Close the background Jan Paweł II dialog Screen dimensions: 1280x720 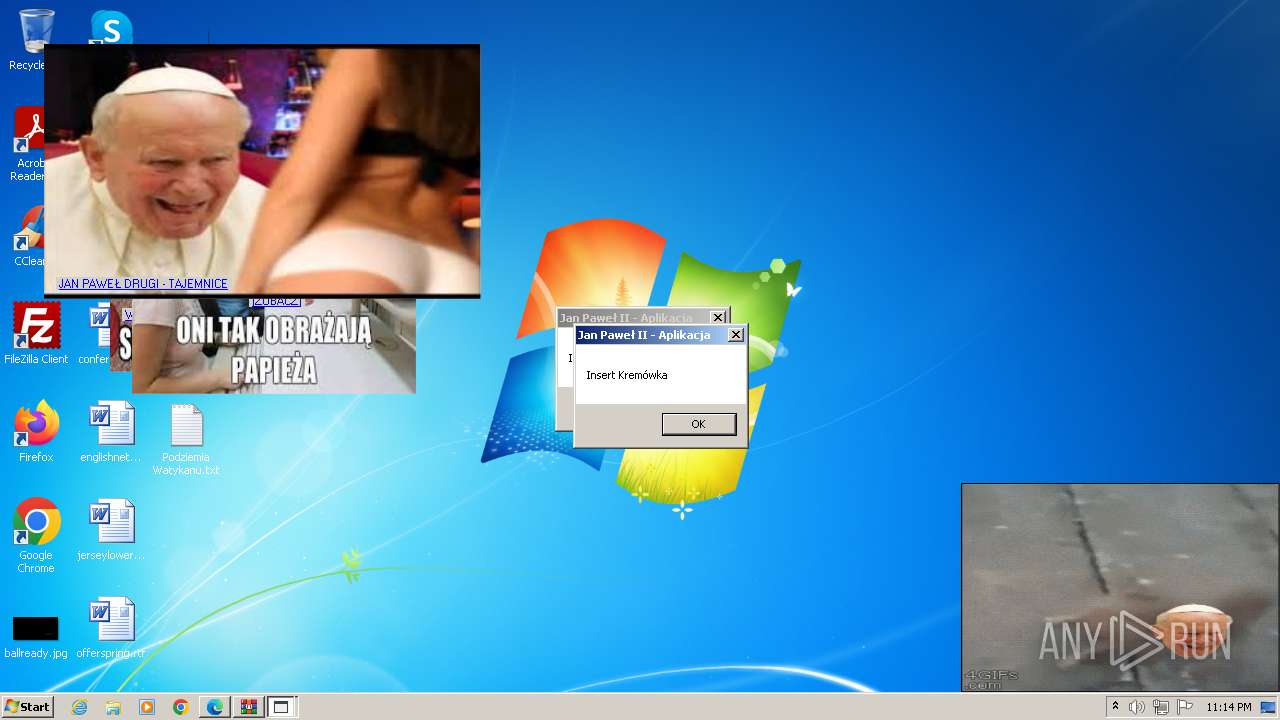pyautogui.click(x=718, y=317)
